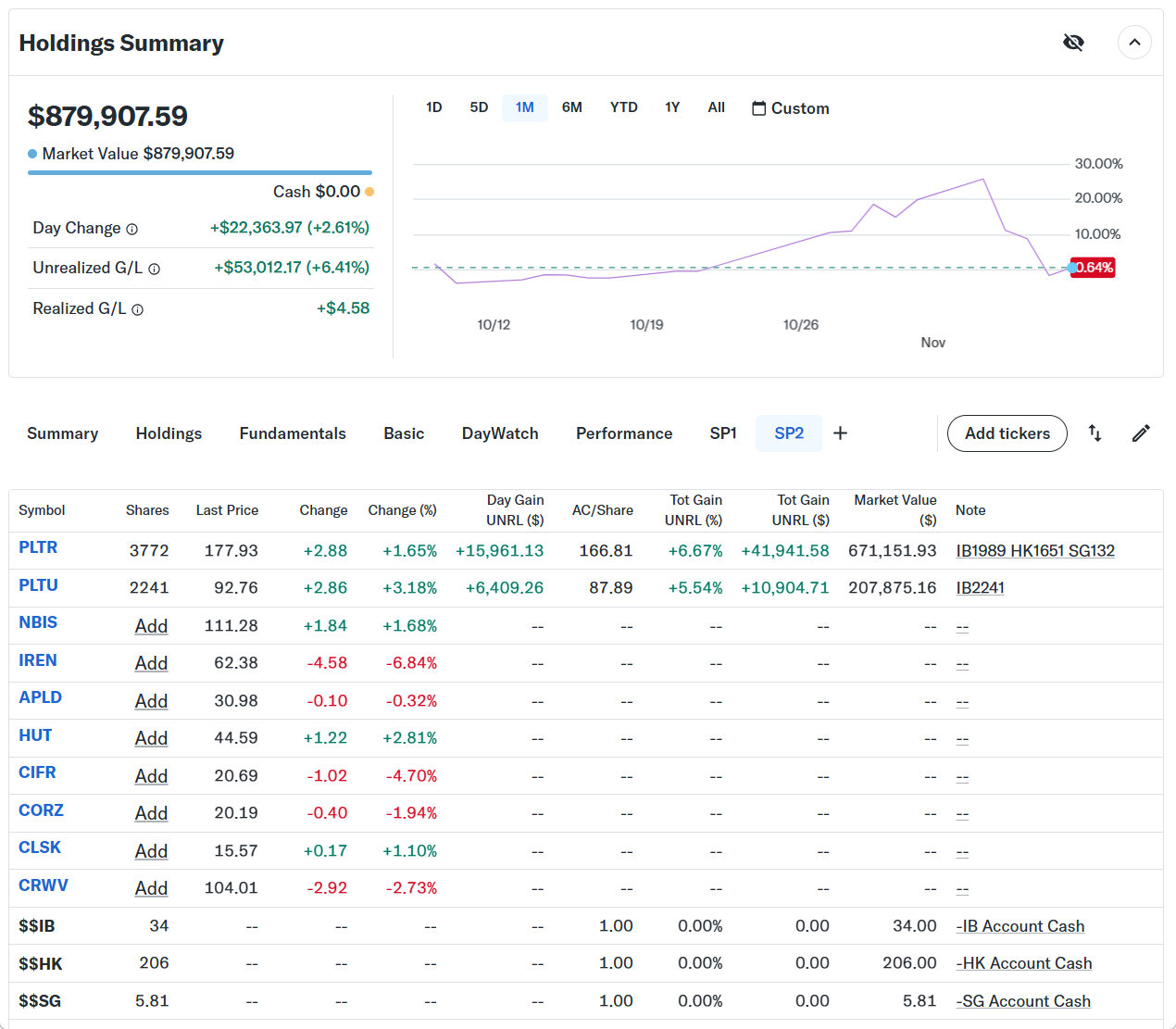Click the pencil edit icon
1176x1029 pixels.
[1141, 433]
